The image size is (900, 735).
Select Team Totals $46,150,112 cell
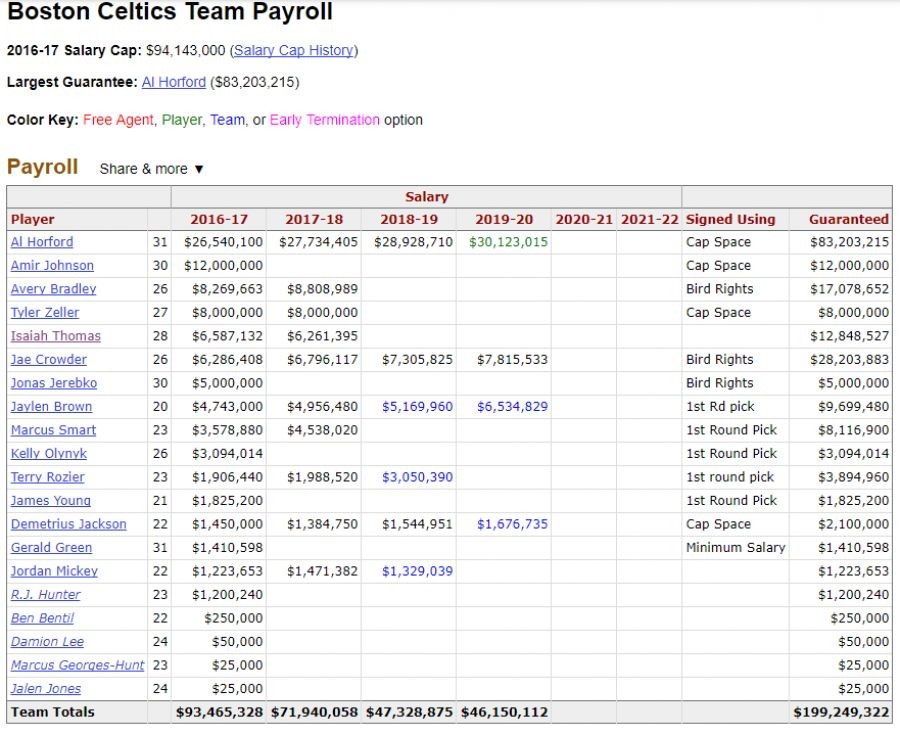point(504,713)
